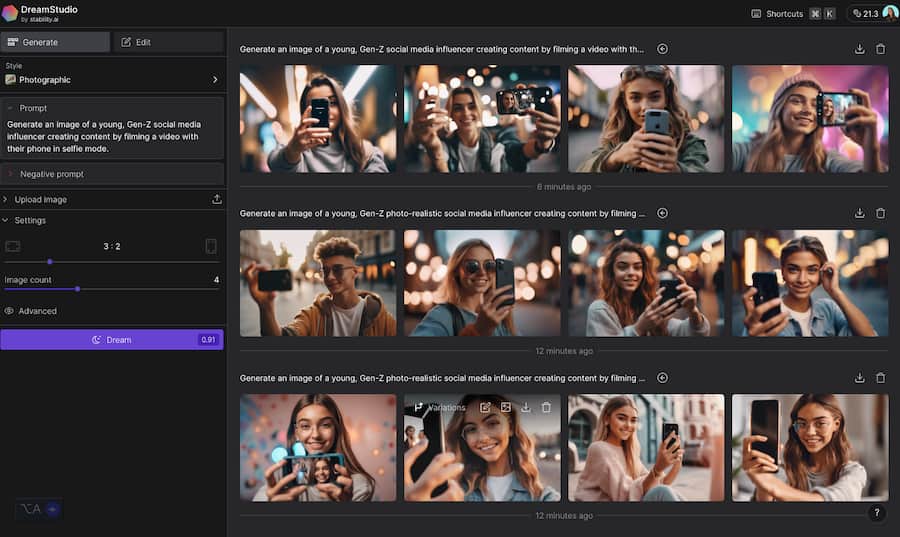Collapse the Settings section
This screenshot has width=900, height=537.
point(30,220)
